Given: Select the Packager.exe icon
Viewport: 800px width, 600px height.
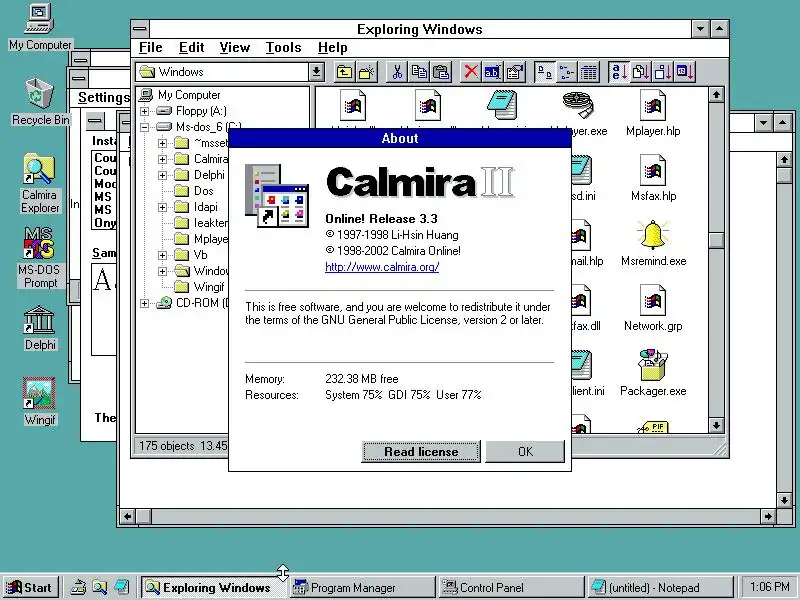Looking at the screenshot, I should (x=653, y=373).
